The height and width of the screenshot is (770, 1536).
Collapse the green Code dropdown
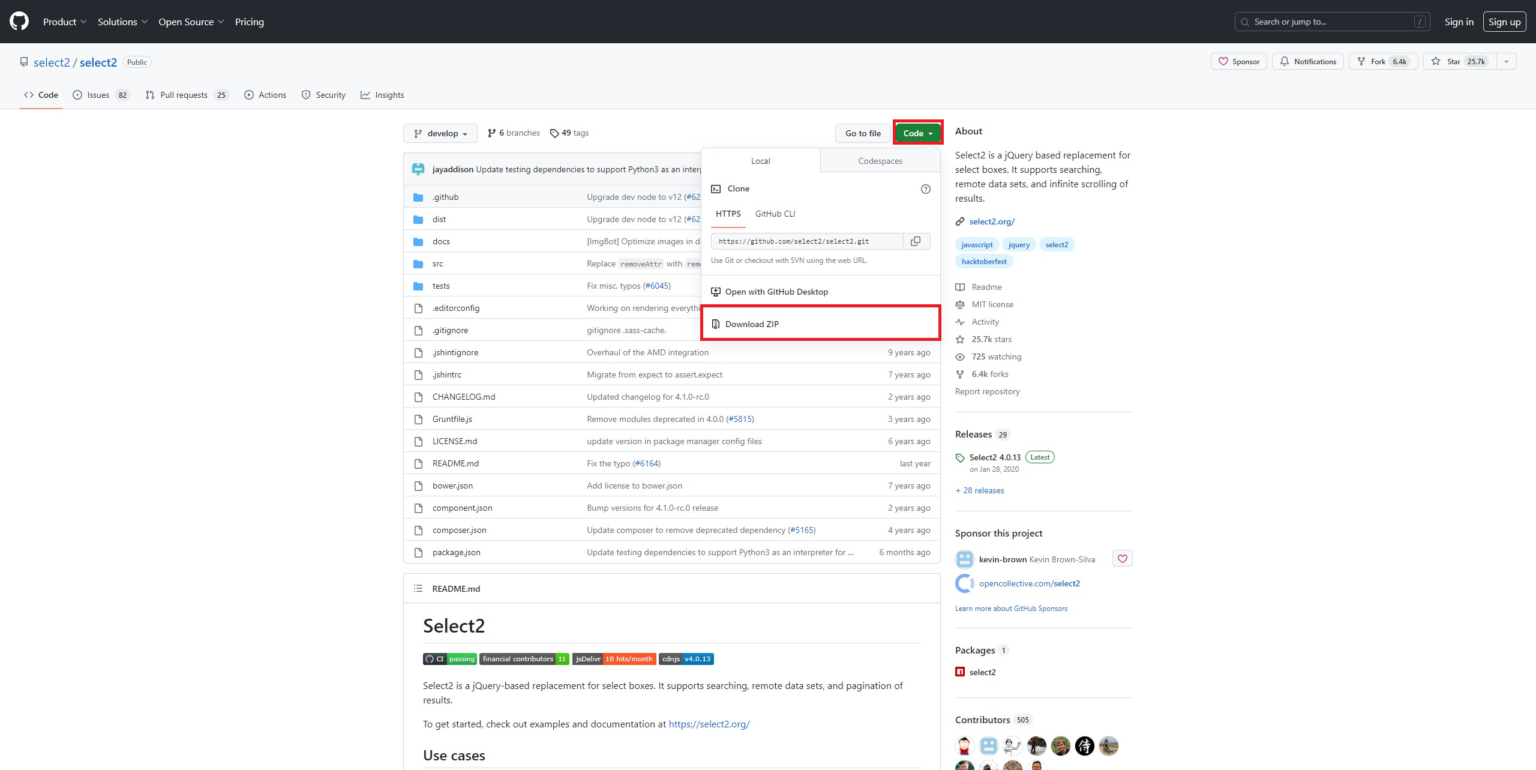(x=916, y=132)
